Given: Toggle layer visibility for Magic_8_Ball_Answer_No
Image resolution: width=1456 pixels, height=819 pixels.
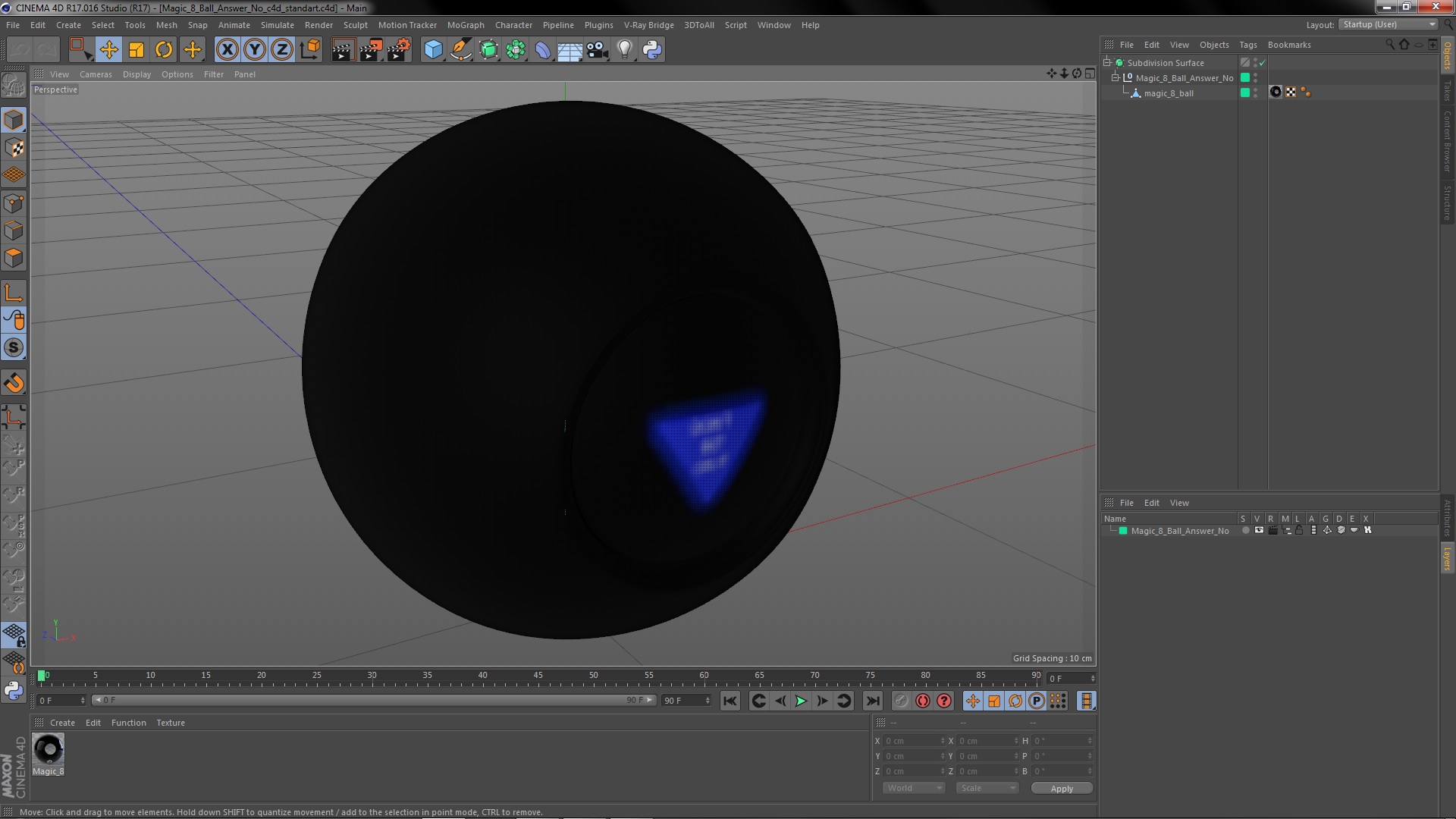Looking at the screenshot, I should tap(1259, 531).
